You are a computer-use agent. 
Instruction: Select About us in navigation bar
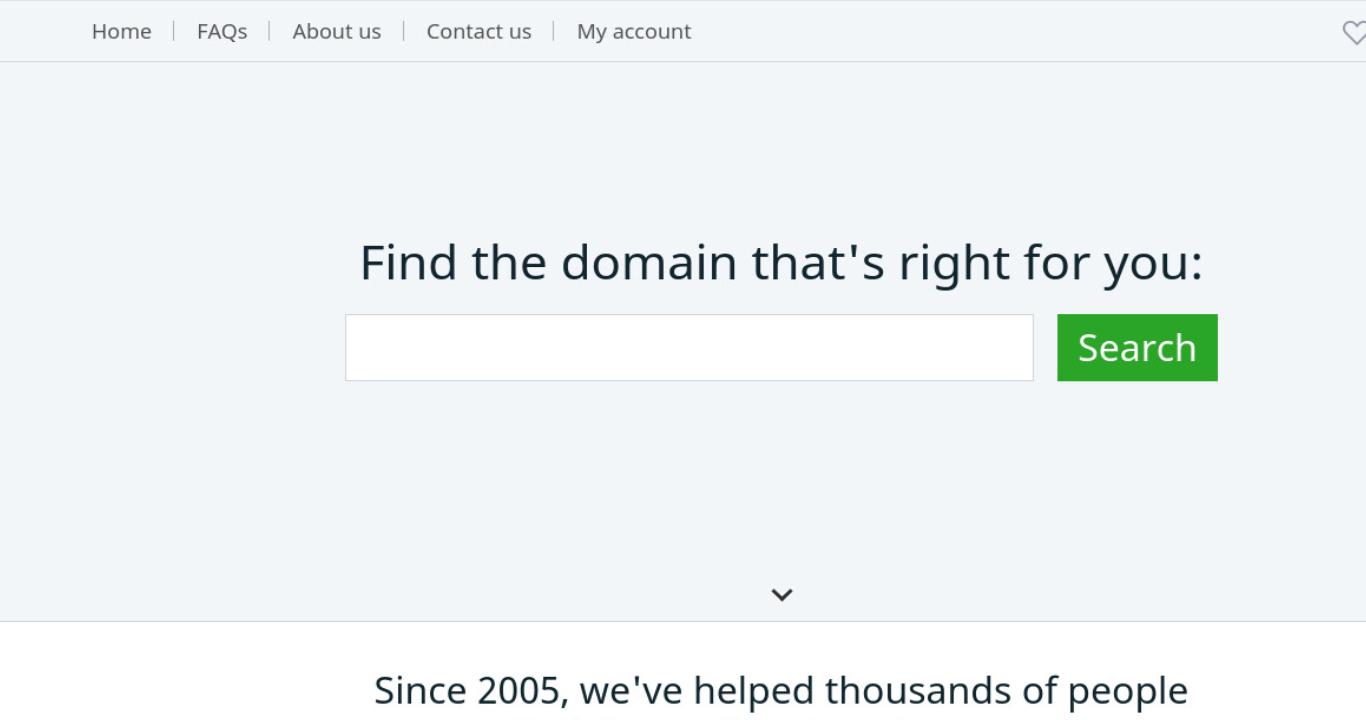point(337,32)
